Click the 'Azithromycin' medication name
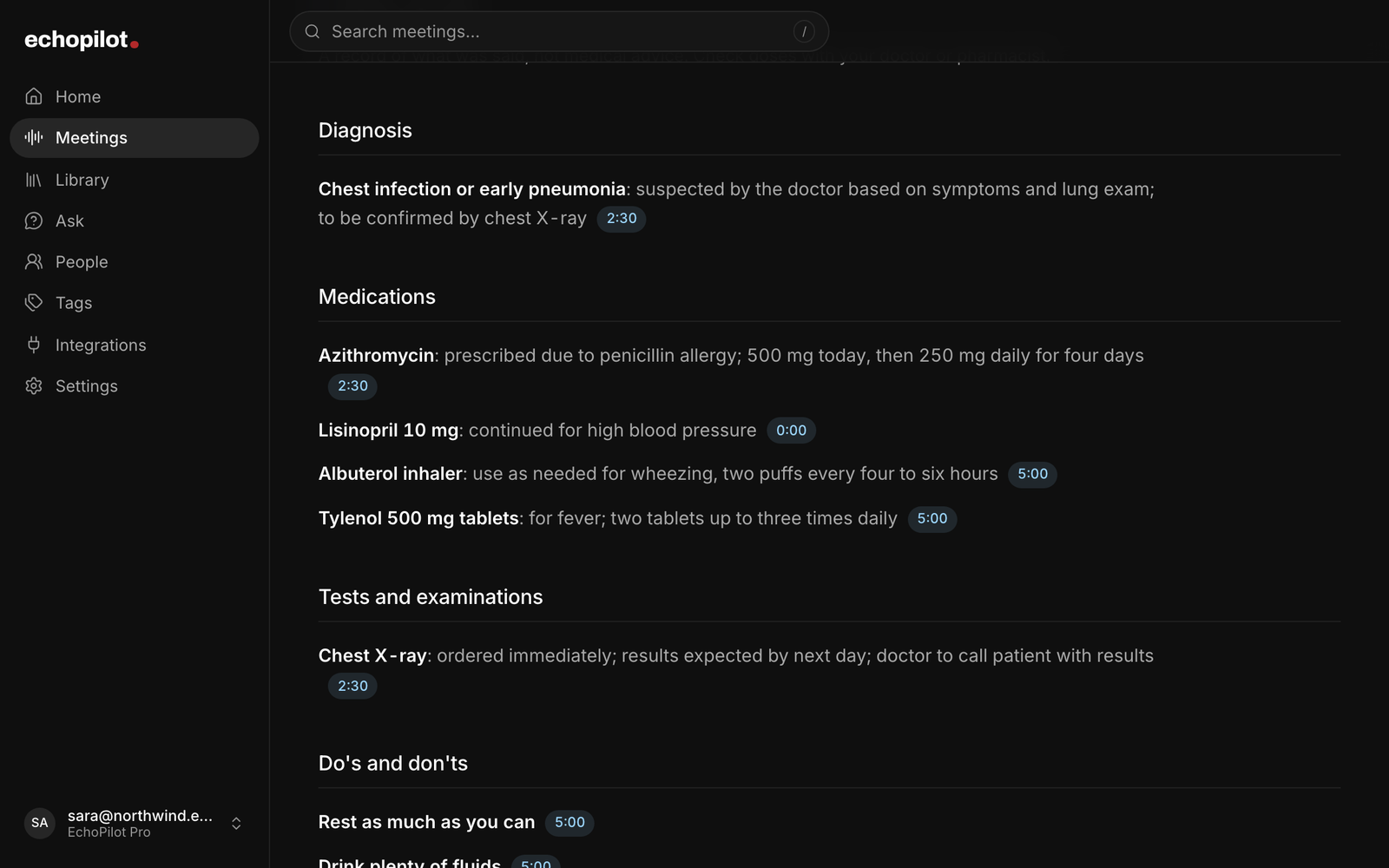Screen dimensions: 1389x868 tap(376, 356)
